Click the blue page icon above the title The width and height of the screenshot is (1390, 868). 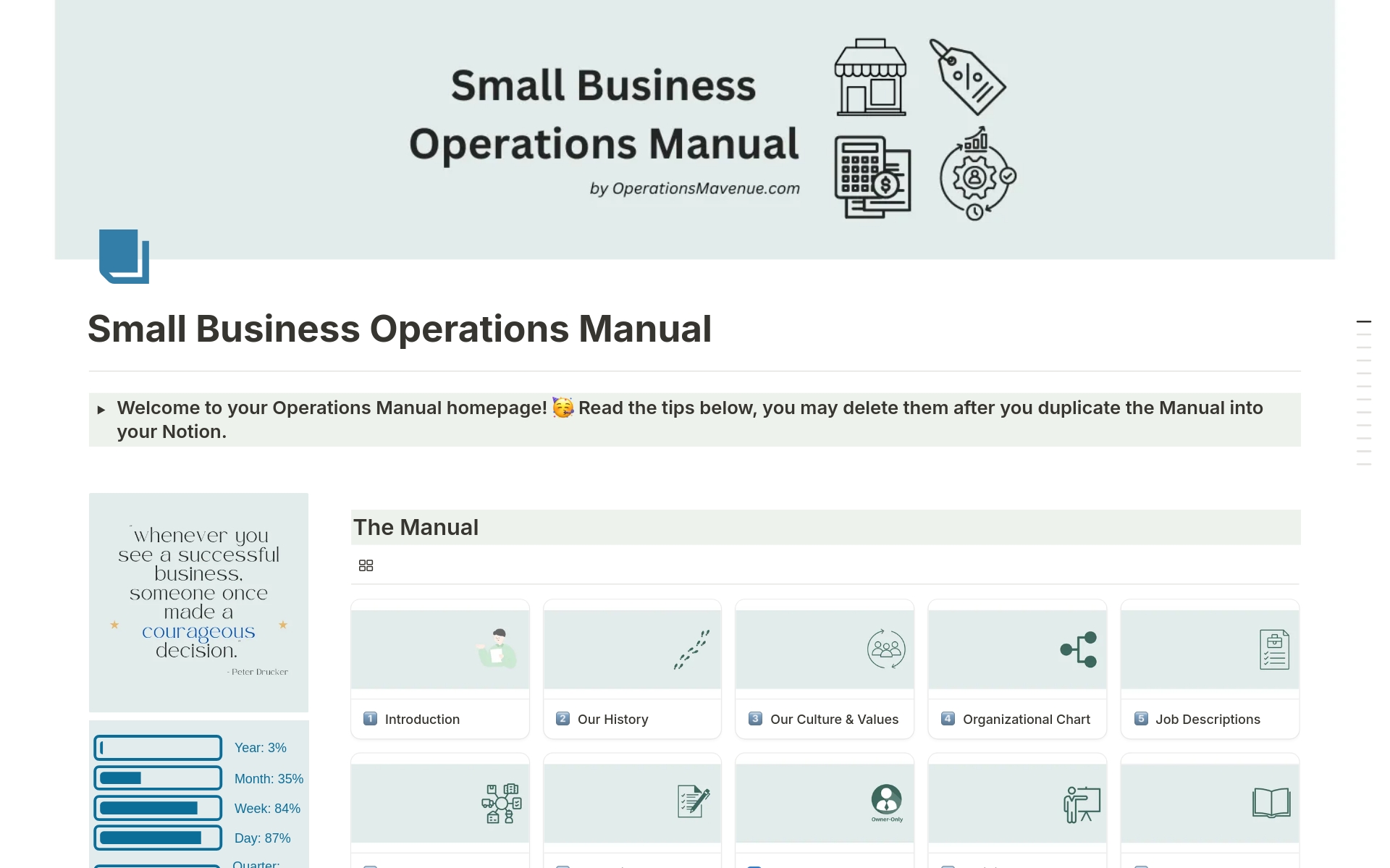[x=124, y=256]
